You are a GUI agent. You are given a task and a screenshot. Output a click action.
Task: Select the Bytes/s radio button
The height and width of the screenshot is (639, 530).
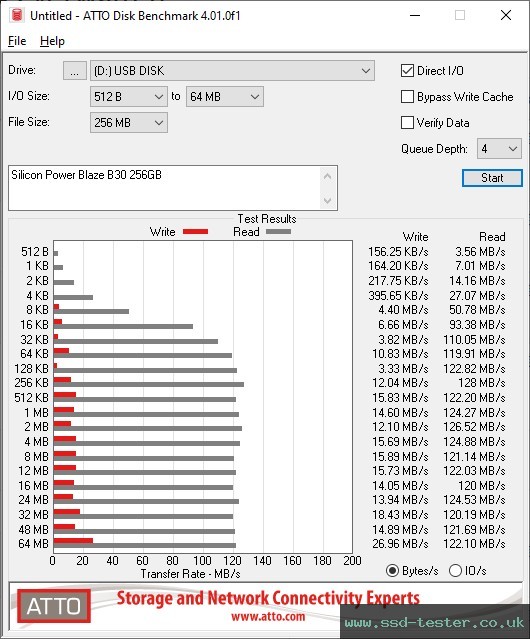(392, 571)
